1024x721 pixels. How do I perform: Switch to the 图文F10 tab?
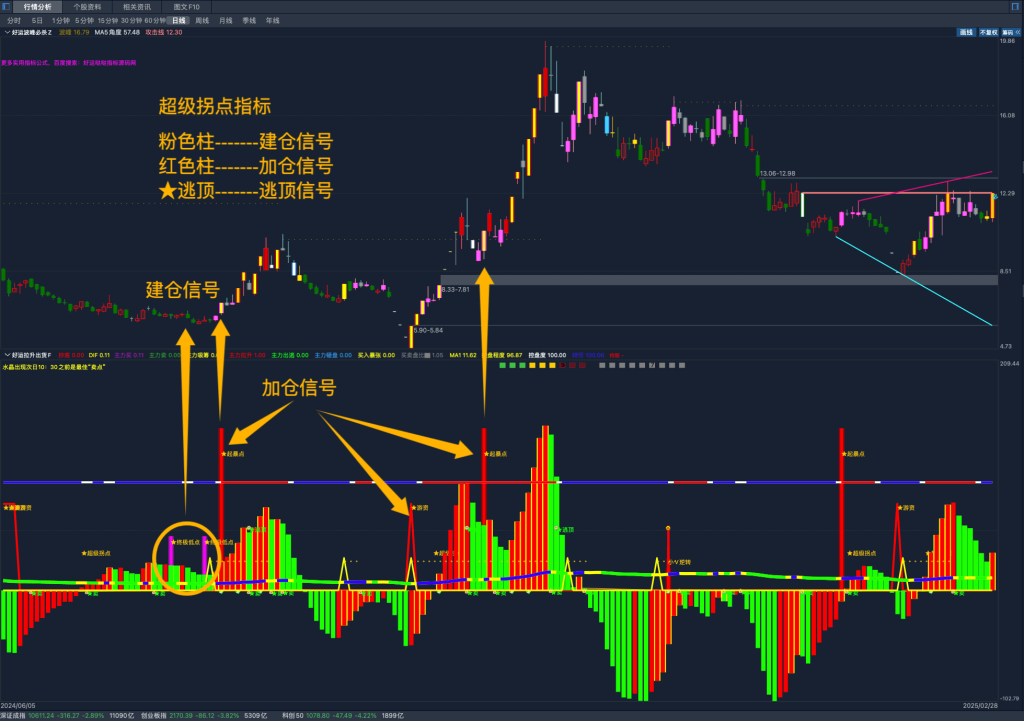(x=187, y=7)
